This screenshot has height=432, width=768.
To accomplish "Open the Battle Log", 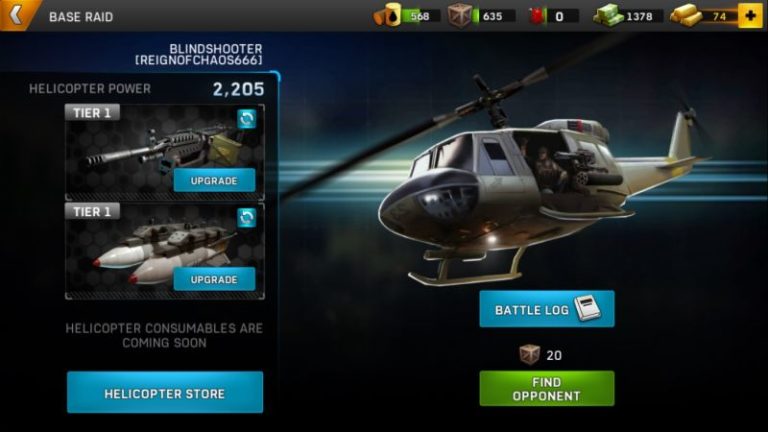I will (x=547, y=309).
